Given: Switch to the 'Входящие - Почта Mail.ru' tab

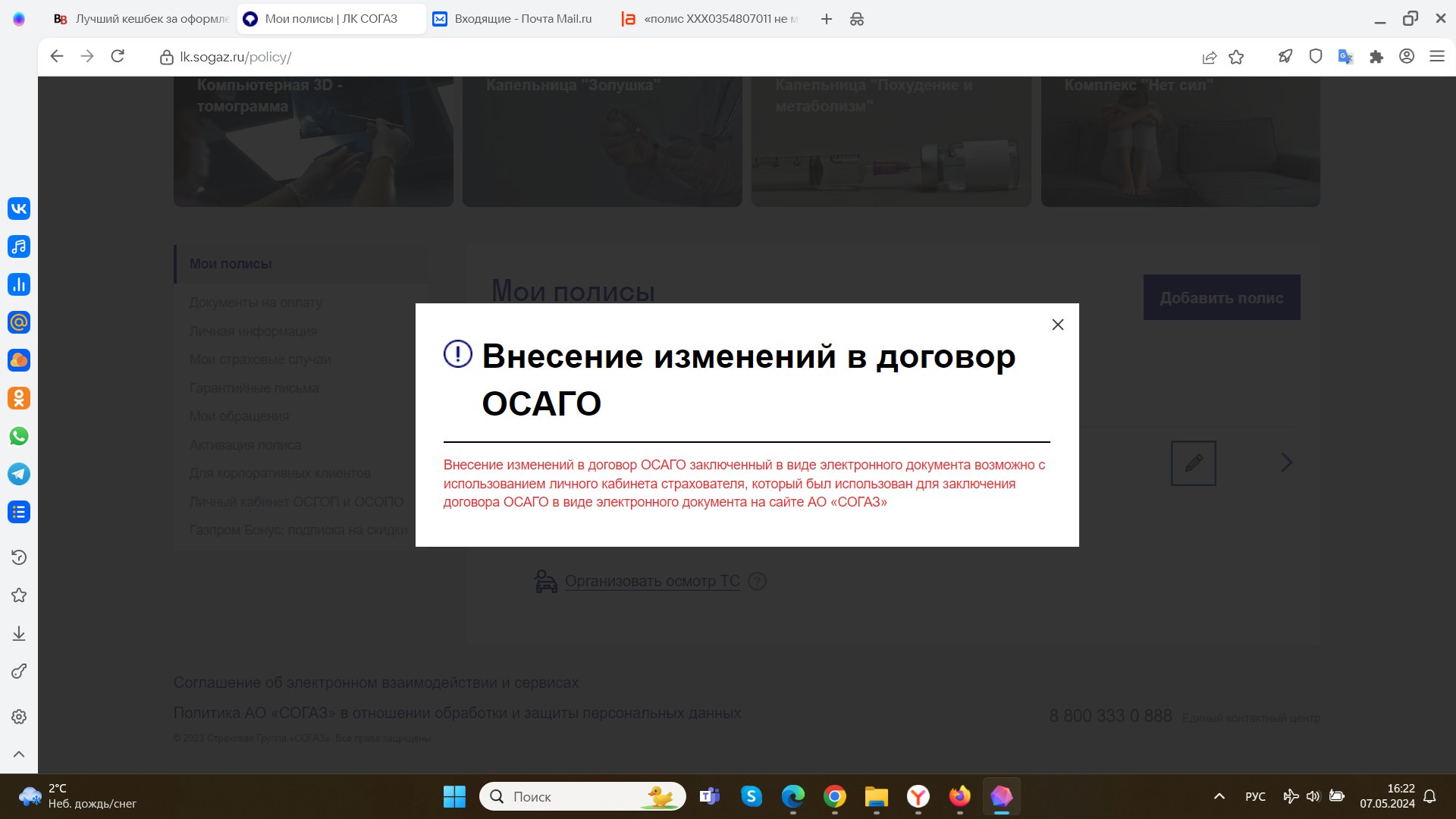Looking at the screenshot, I should click(x=521, y=19).
